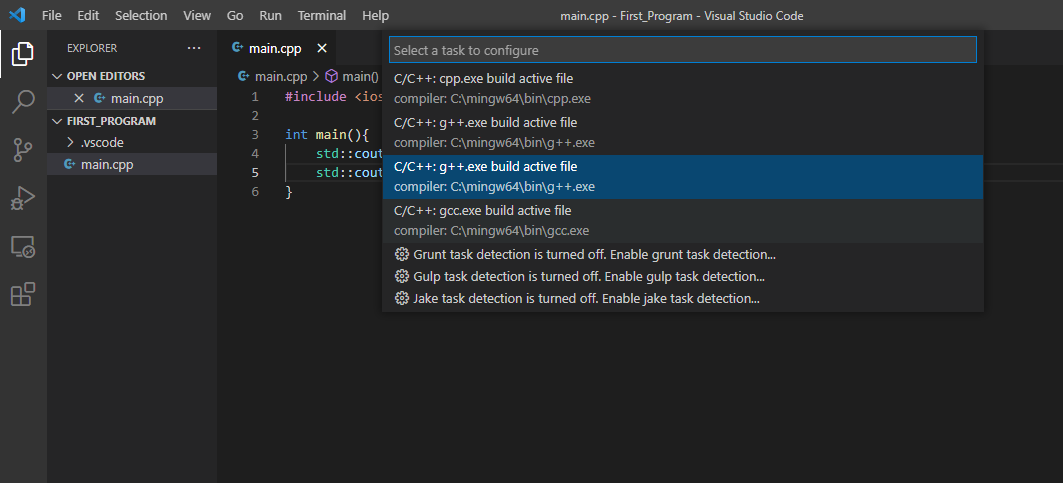Click the EXPLORER panel title
Image resolution: width=1063 pixels, height=483 pixels.
click(92, 48)
